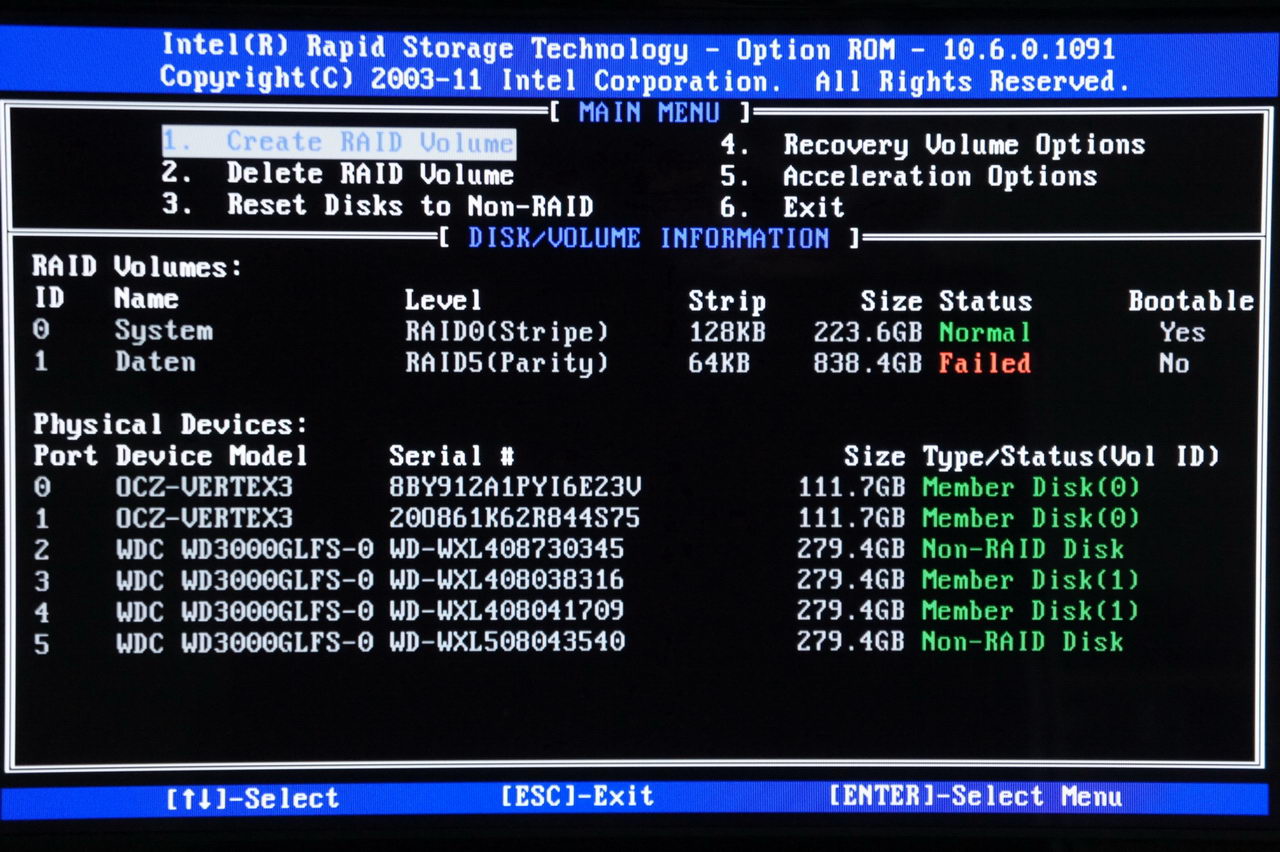This screenshot has width=1280, height=852.
Task: Select Reset Disks to Non-RAID
Action: tap(378, 206)
